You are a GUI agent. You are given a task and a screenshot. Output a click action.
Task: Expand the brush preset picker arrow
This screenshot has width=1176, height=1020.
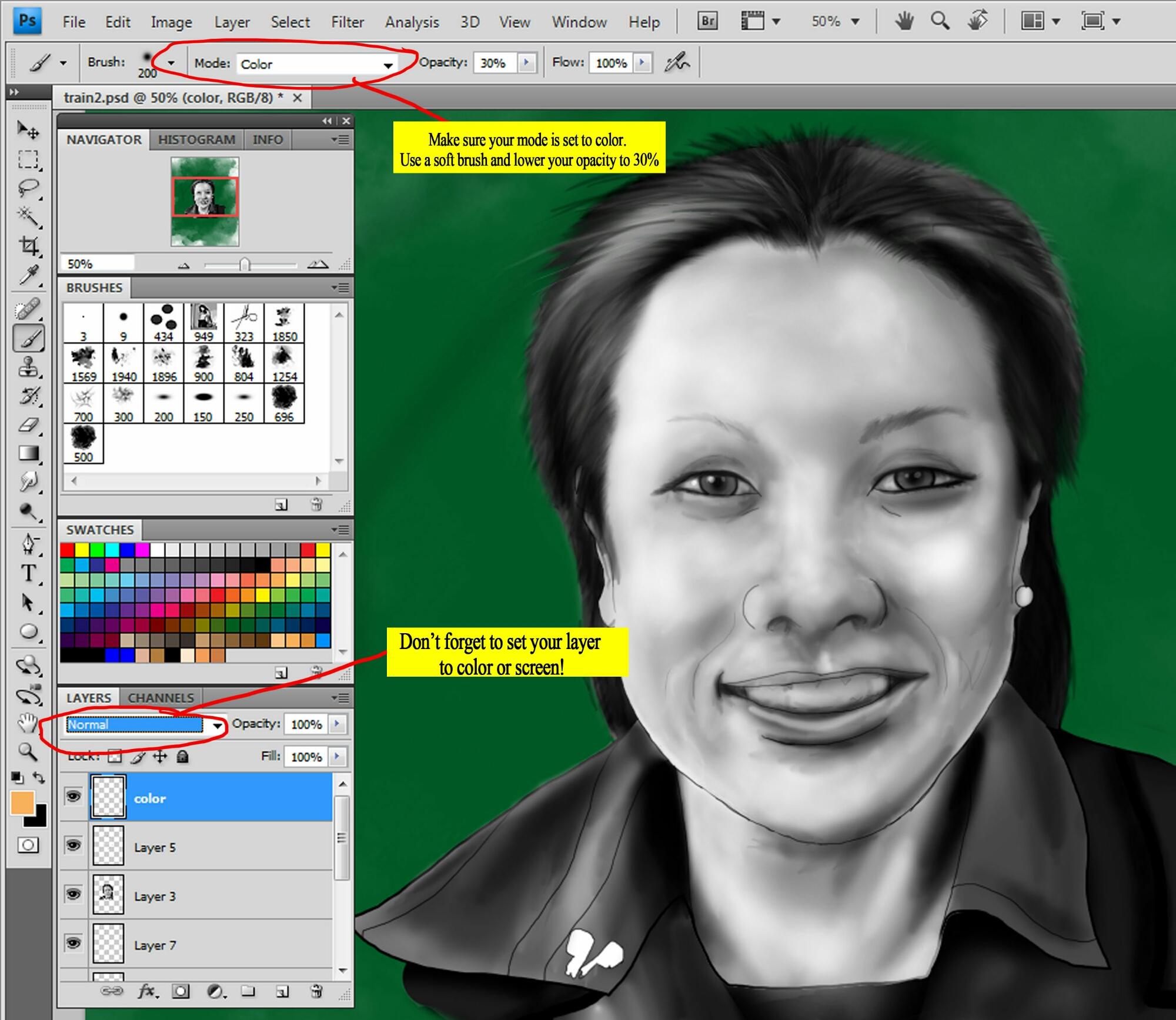[x=171, y=62]
